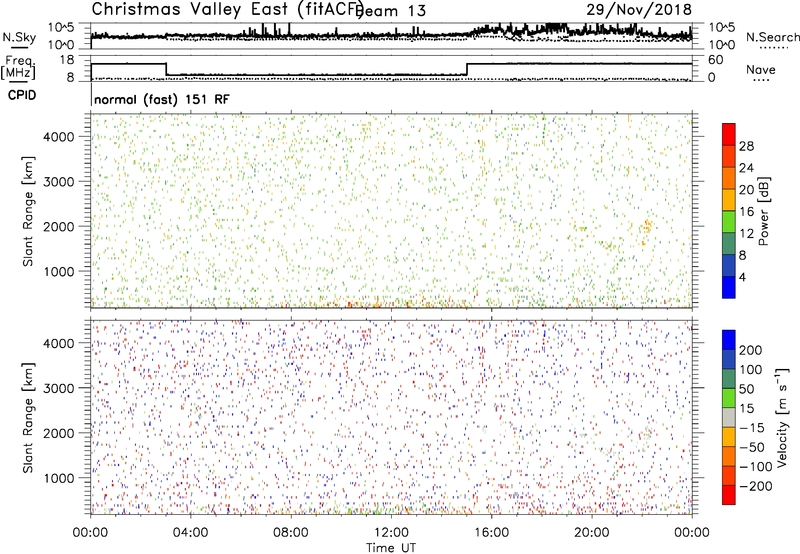Click the '12:00' time tick label

click(391, 533)
